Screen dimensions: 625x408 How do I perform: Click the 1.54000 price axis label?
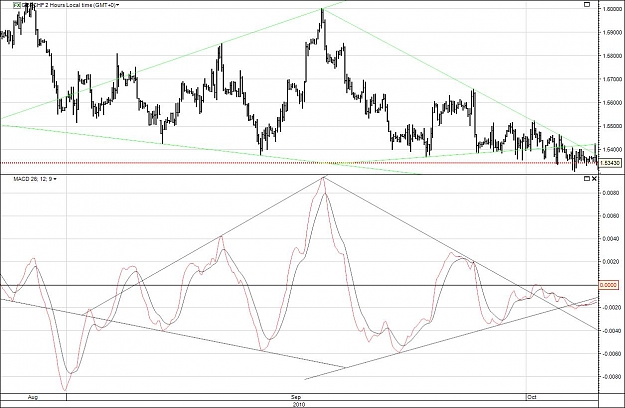tap(612, 149)
